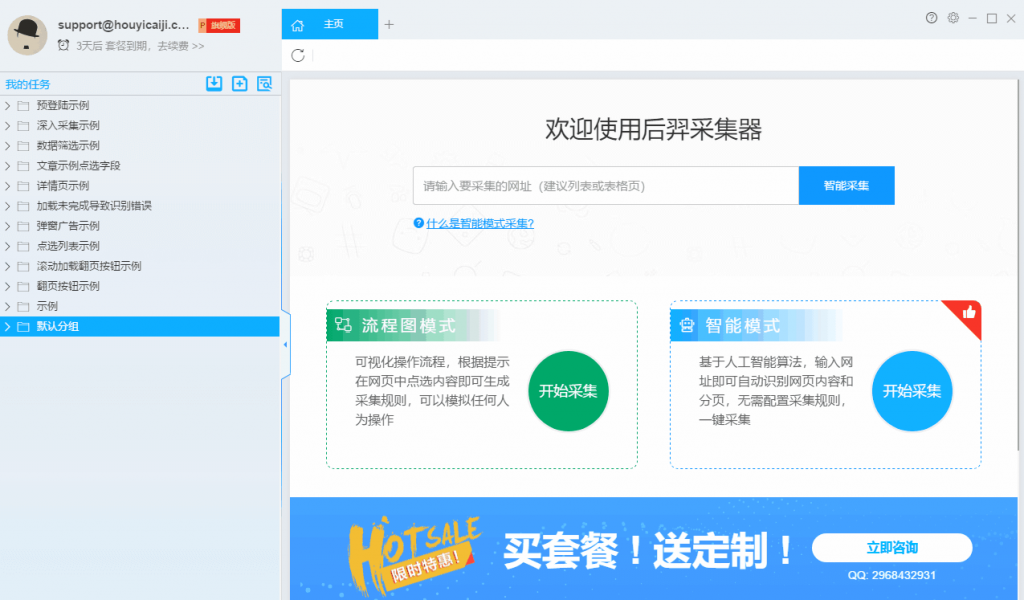Image resolution: width=1024 pixels, height=600 pixels.
Task: Expand the 默认分组 tree group
Action: tap(7, 325)
